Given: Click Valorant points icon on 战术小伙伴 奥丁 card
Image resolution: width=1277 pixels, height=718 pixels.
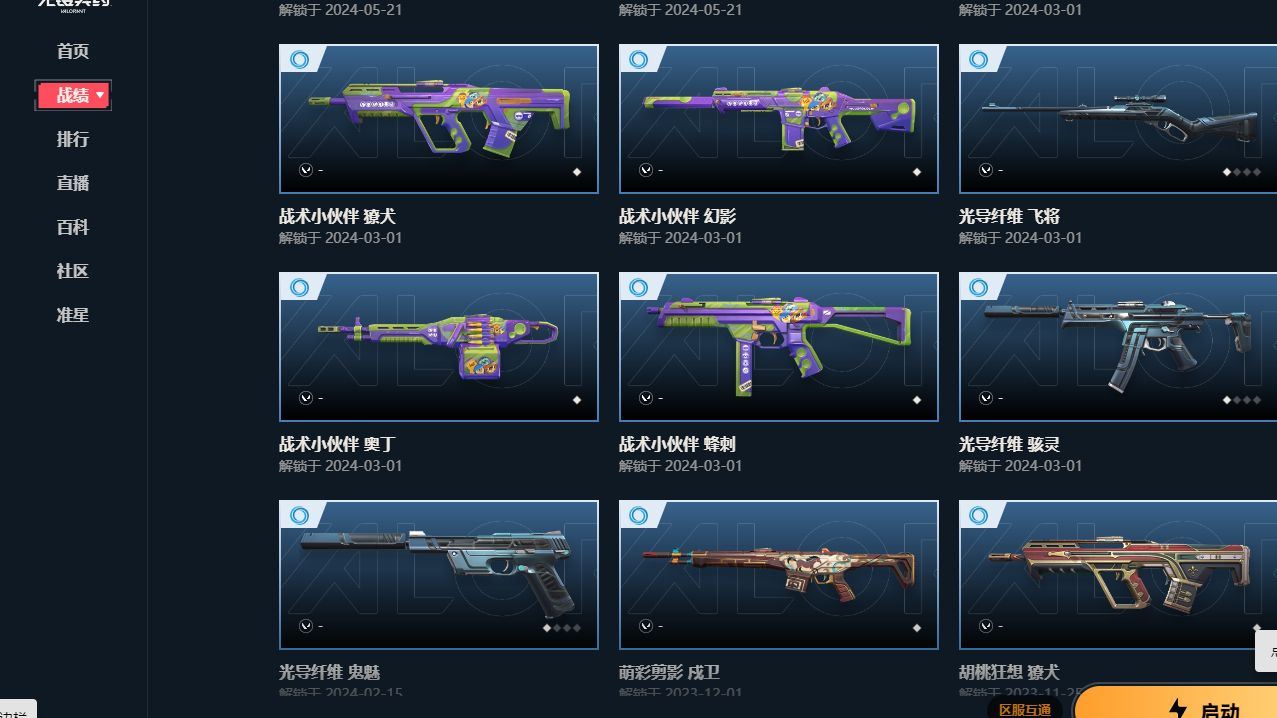Looking at the screenshot, I should [x=306, y=398].
